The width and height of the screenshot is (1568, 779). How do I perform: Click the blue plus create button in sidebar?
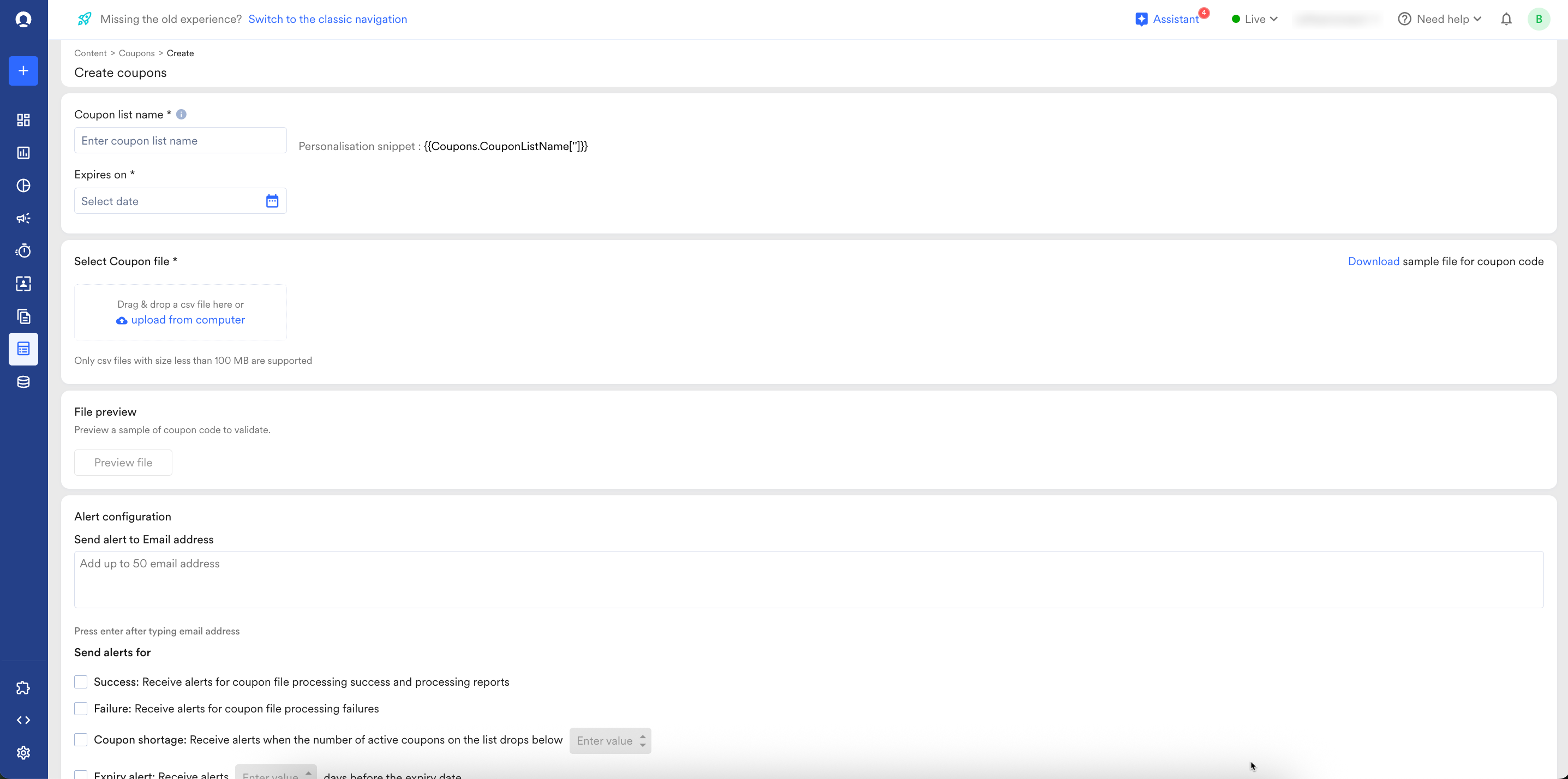(23, 70)
